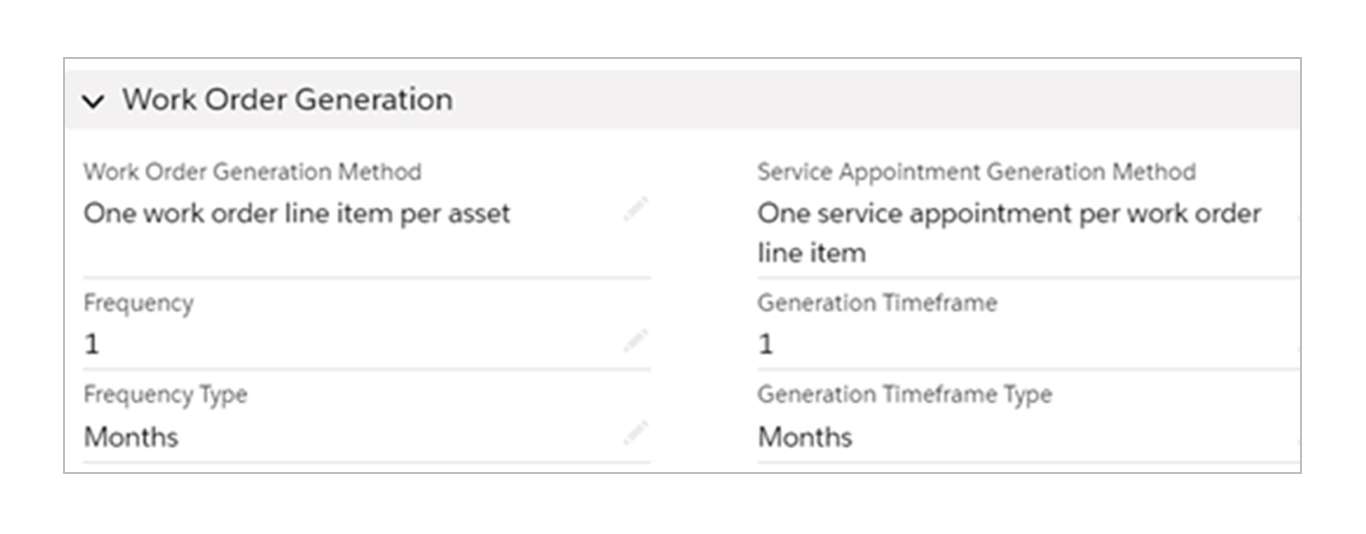This screenshot has height=534, width=1366.
Task: Select the Frequency Type label
Action: click(x=165, y=395)
